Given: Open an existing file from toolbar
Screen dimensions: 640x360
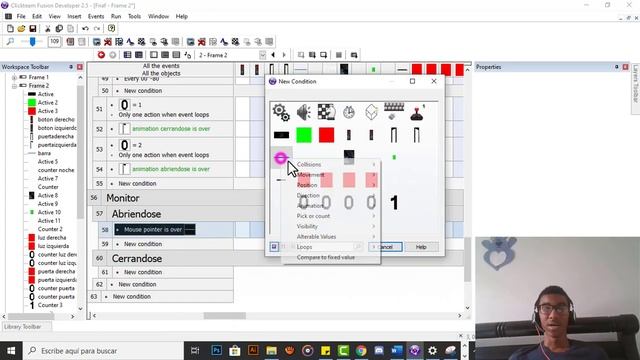Looking at the screenshot, I should [21, 29].
